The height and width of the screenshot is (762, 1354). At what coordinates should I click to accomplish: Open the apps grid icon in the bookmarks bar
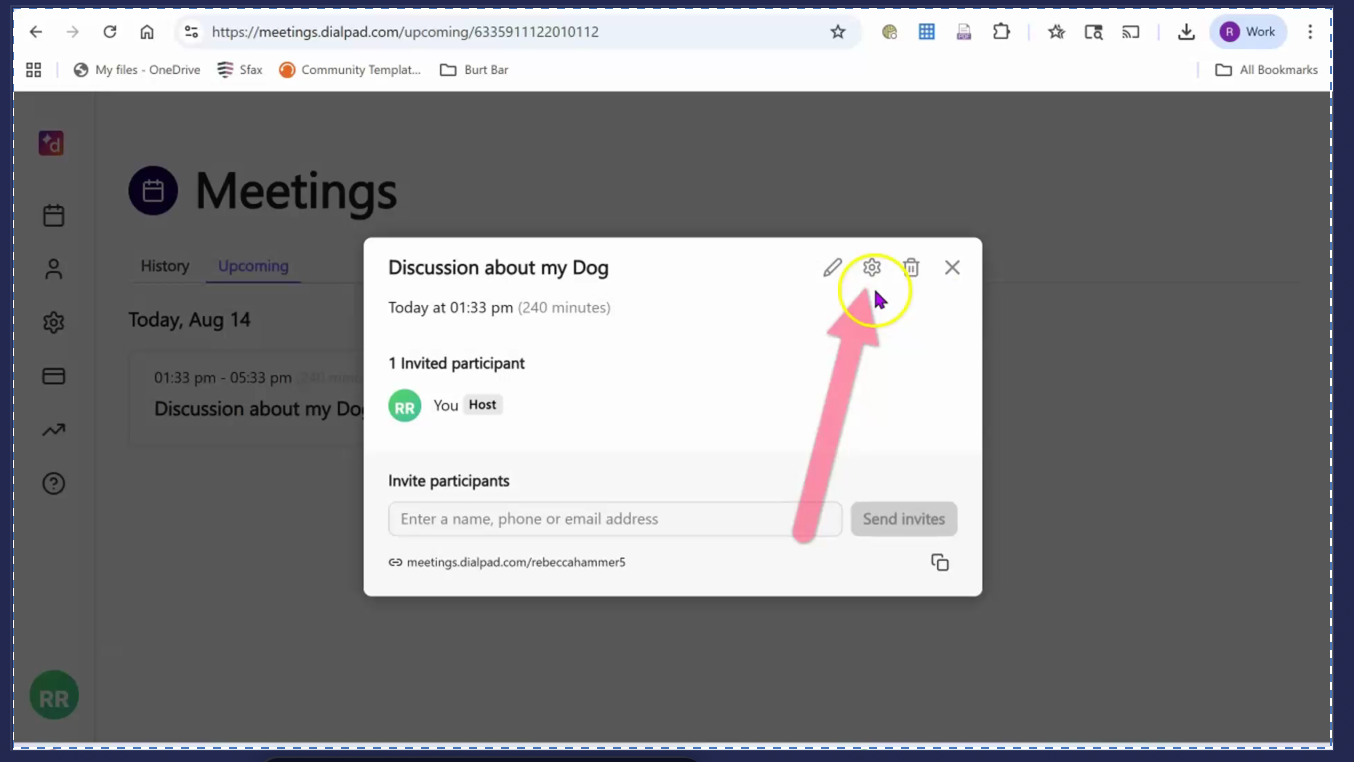[x=34, y=70]
